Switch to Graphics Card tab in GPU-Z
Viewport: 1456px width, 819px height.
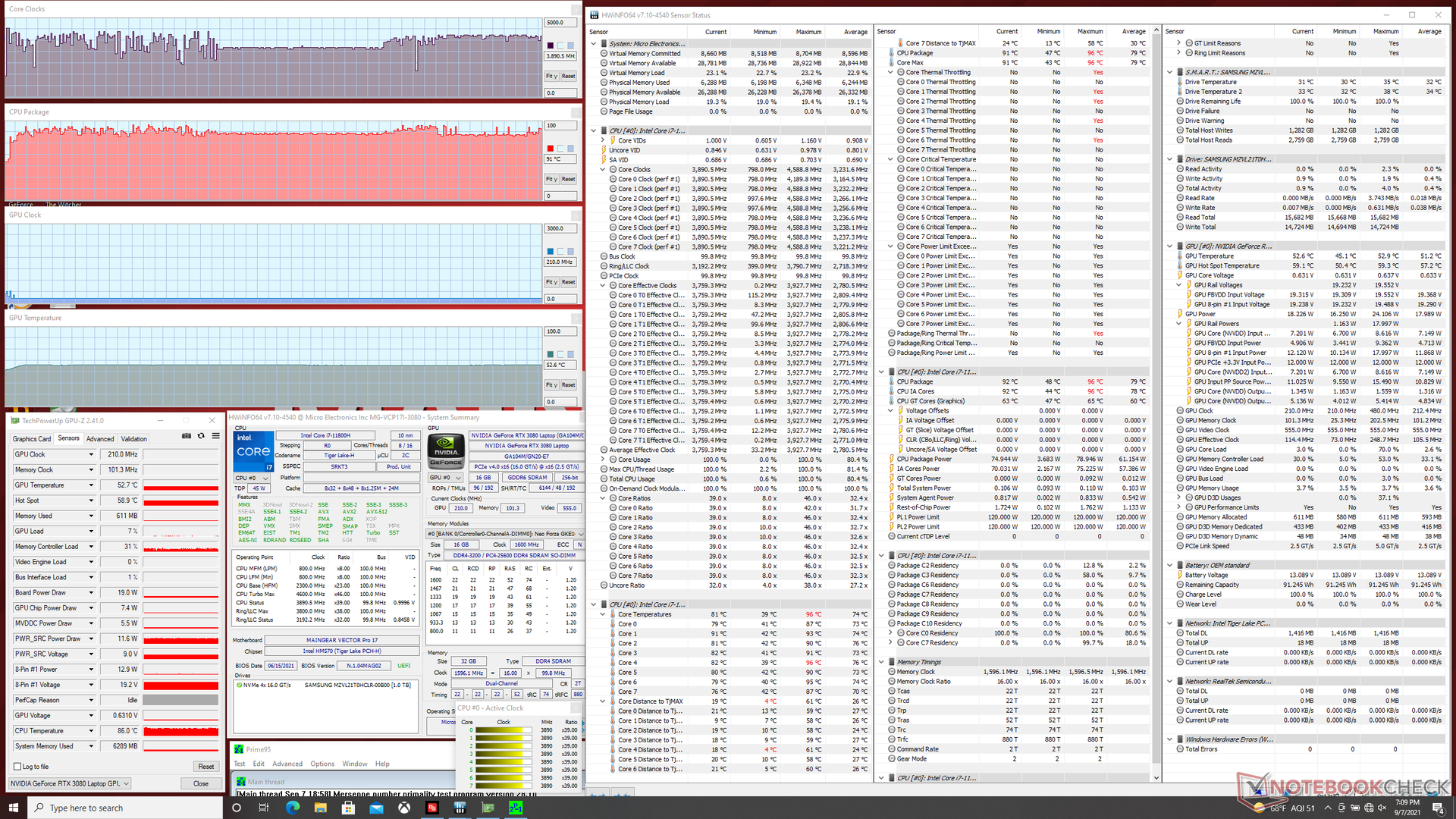point(32,439)
